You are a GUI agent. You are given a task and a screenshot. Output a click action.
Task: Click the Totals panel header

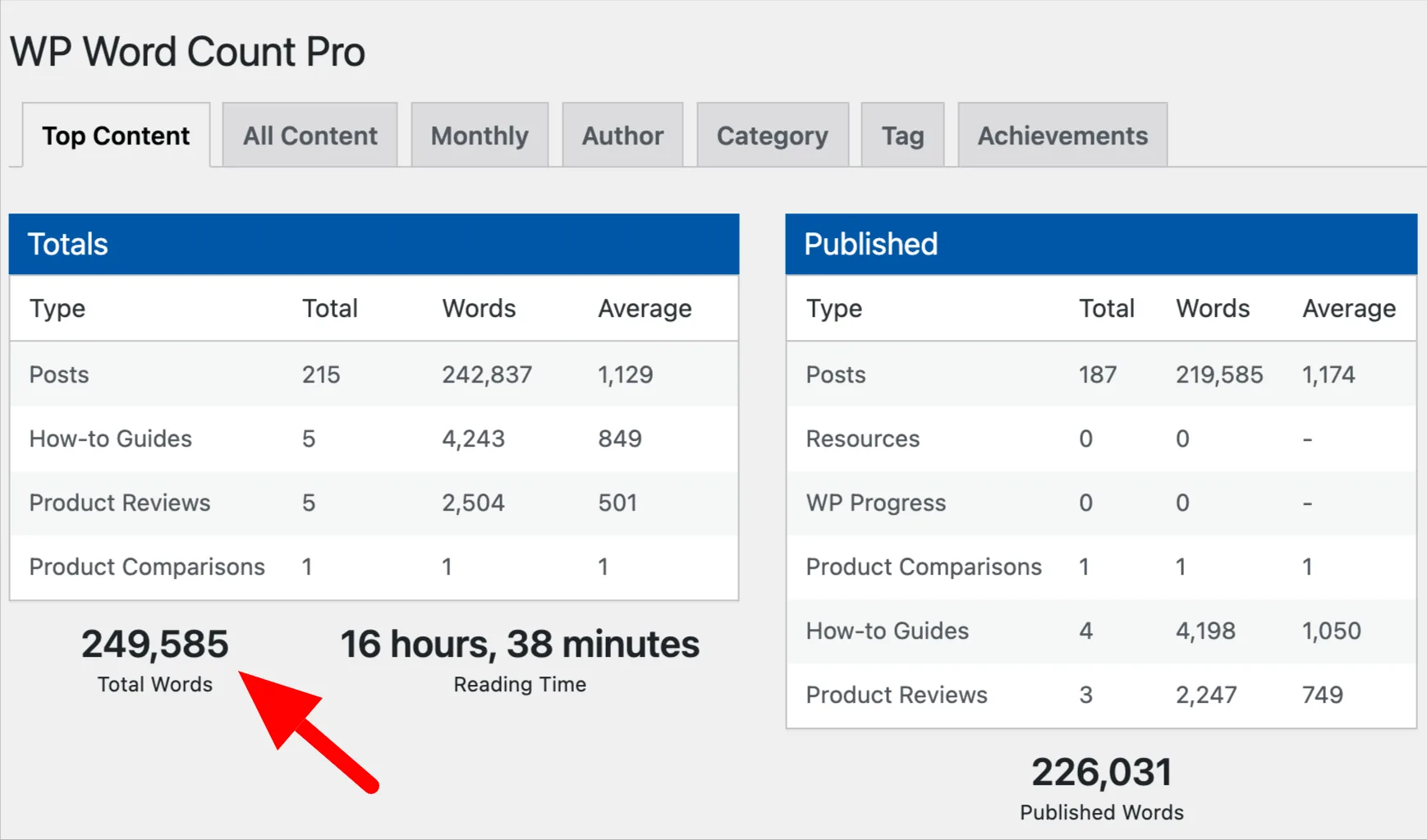374,244
